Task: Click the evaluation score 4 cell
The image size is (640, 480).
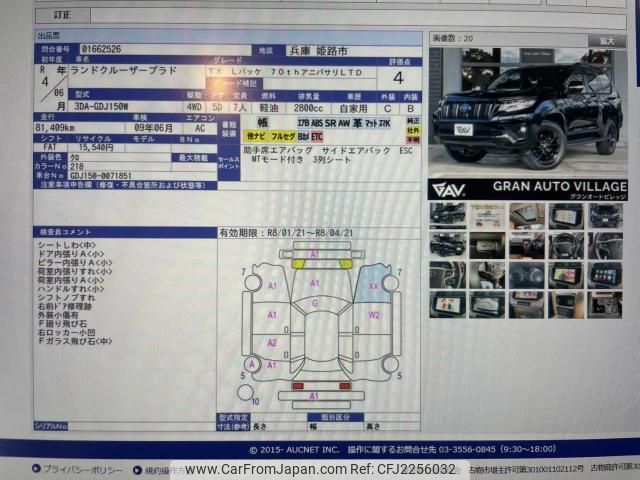Action: [x=397, y=76]
